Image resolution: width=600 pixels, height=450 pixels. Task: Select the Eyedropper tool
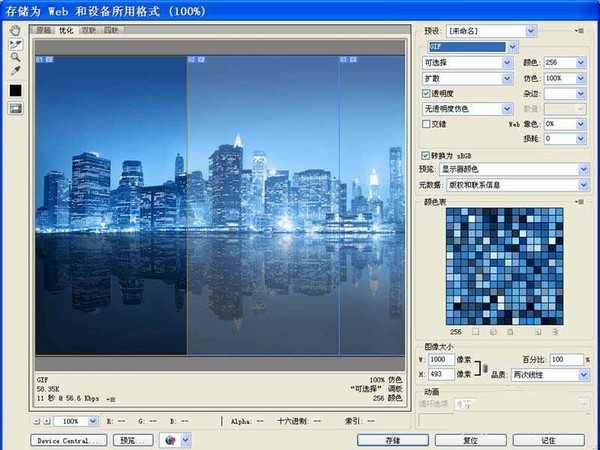pyautogui.click(x=16, y=71)
